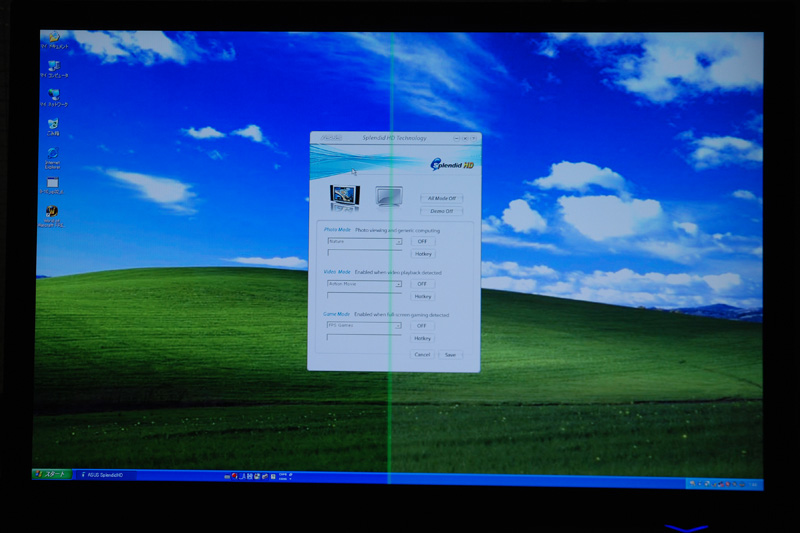
Task: Select the gray monitor icon in Splendid HD
Action: coord(389,197)
